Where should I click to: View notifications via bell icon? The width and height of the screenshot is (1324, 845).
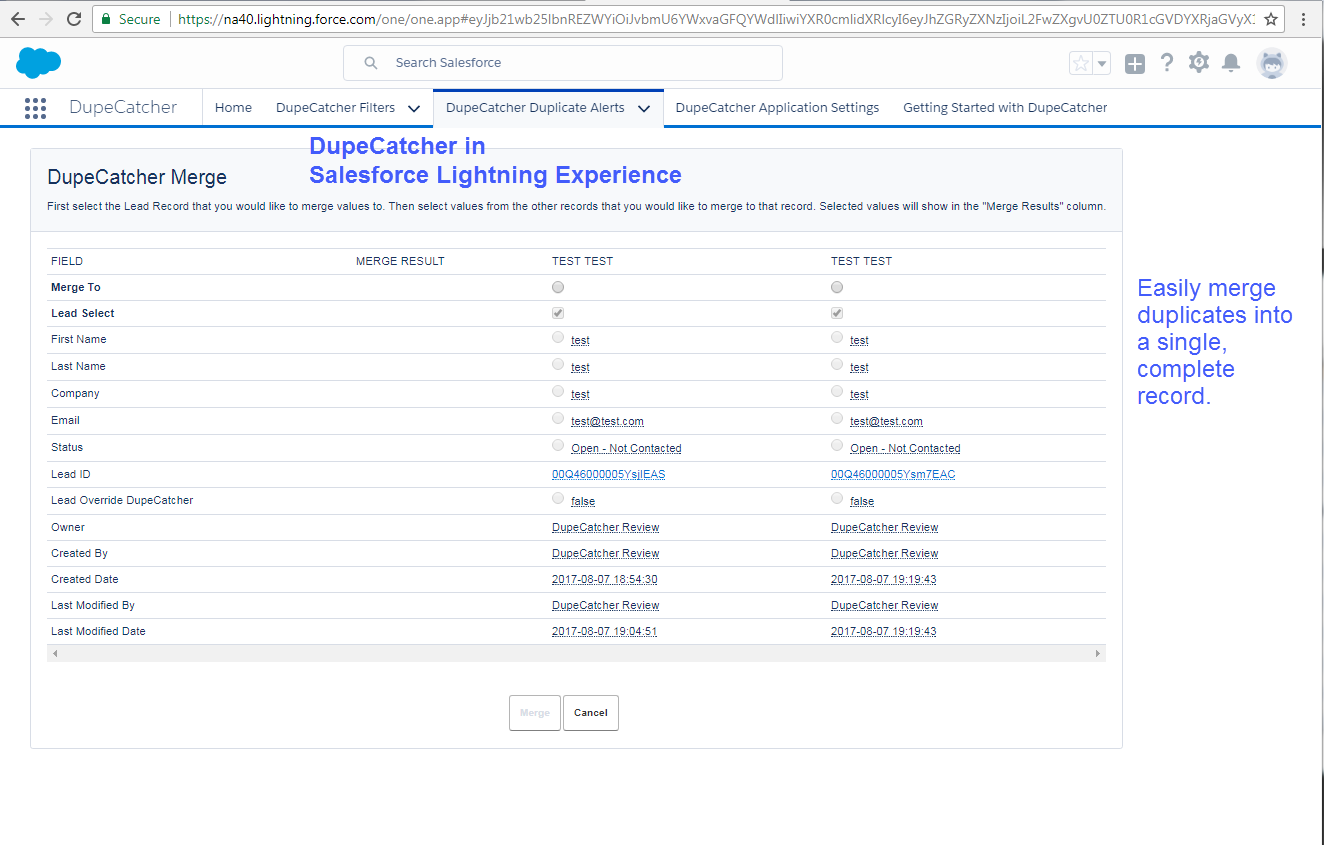(x=1231, y=64)
